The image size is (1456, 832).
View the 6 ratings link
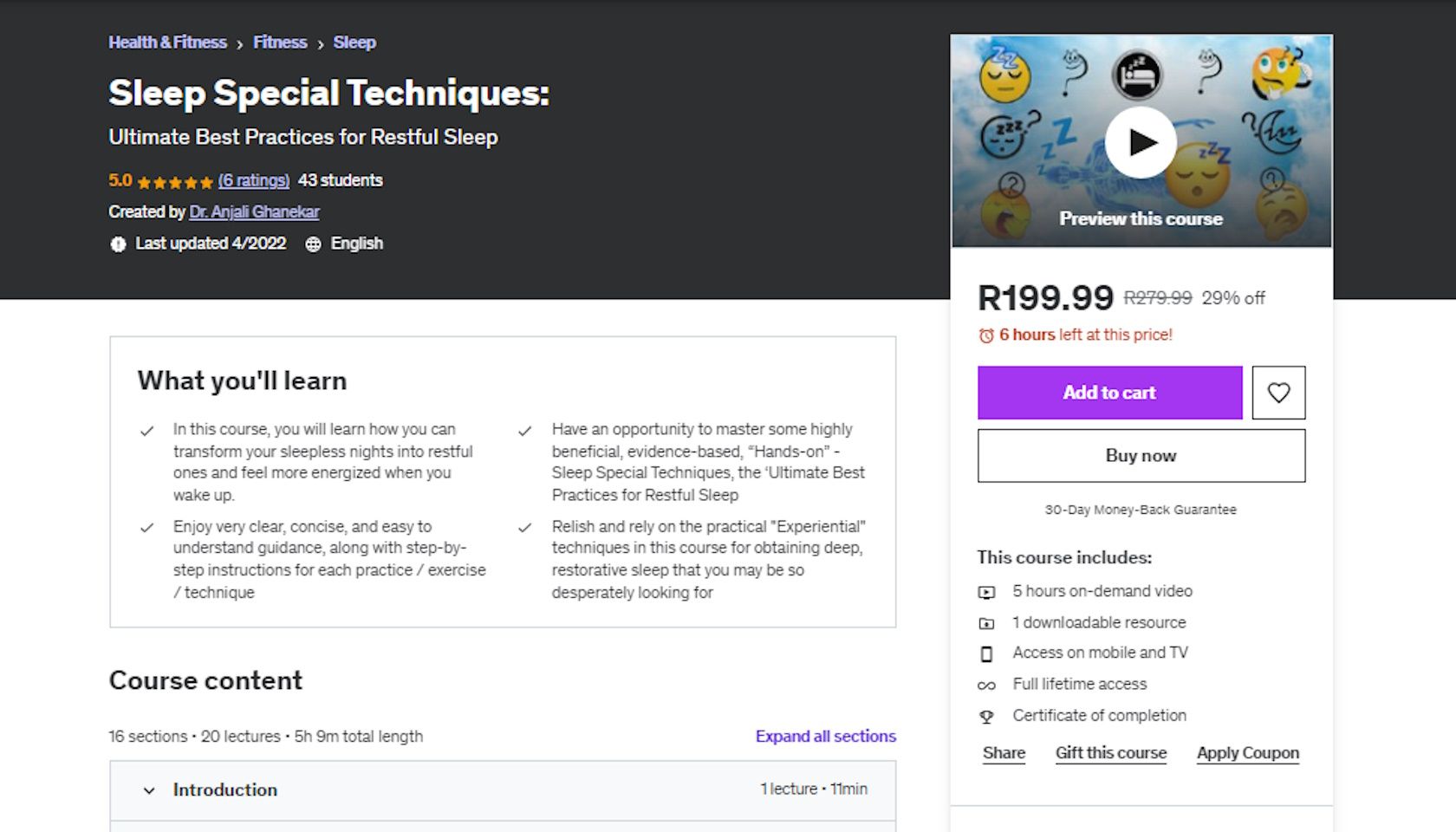253,180
